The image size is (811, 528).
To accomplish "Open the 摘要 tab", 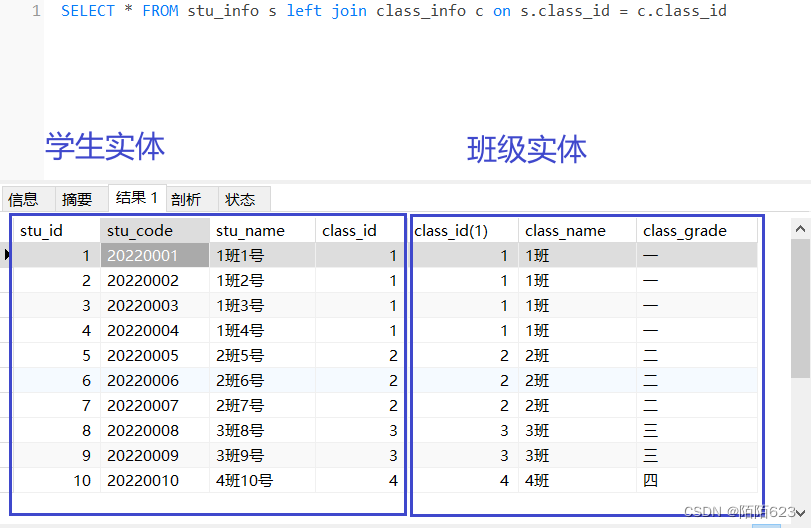I will [77, 199].
